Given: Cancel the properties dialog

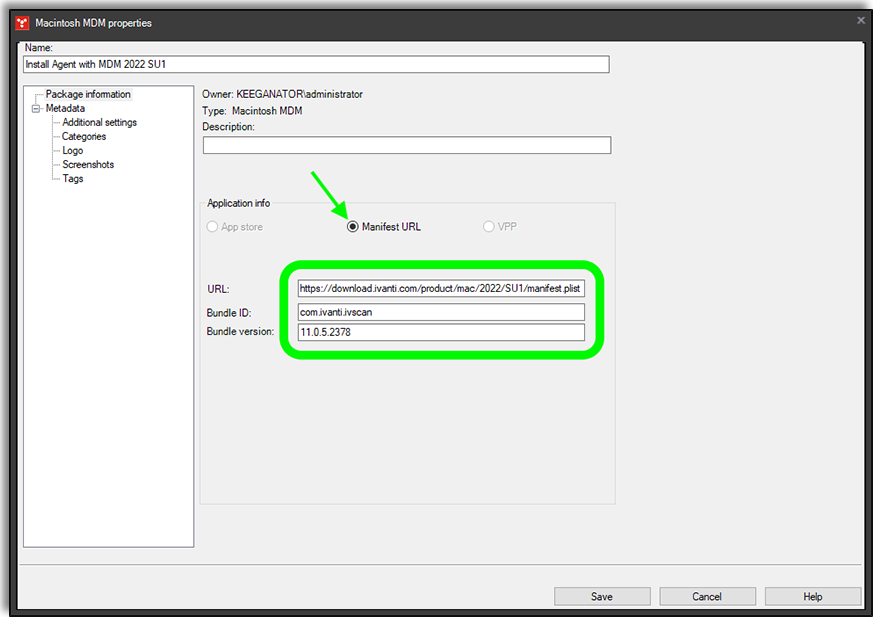Looking at the screenshot, I should coord(706,595).
